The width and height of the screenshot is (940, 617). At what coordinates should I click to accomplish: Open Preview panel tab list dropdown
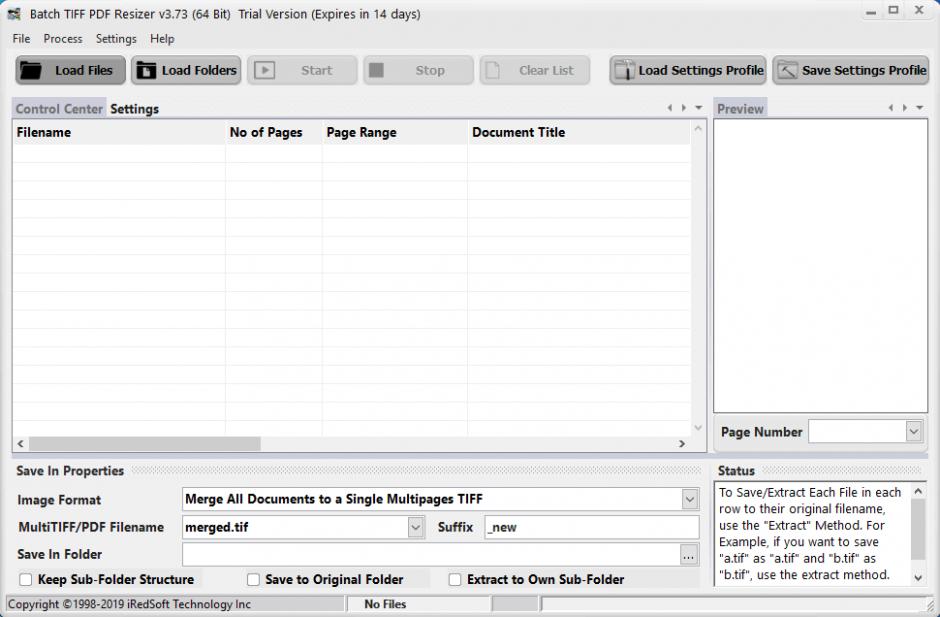coord(920,108)
